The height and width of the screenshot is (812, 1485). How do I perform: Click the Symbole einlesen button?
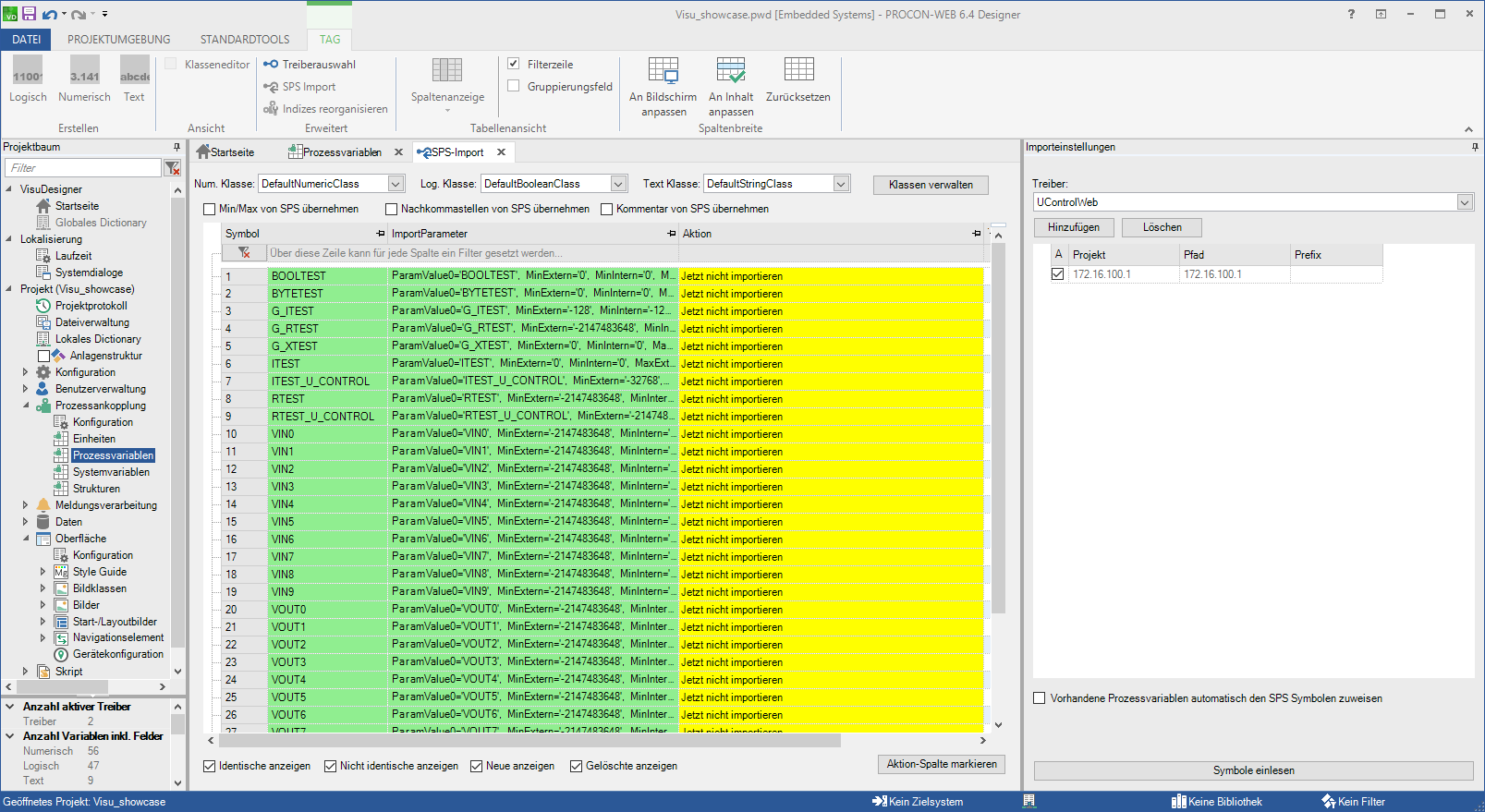(x=1253, y=770)
